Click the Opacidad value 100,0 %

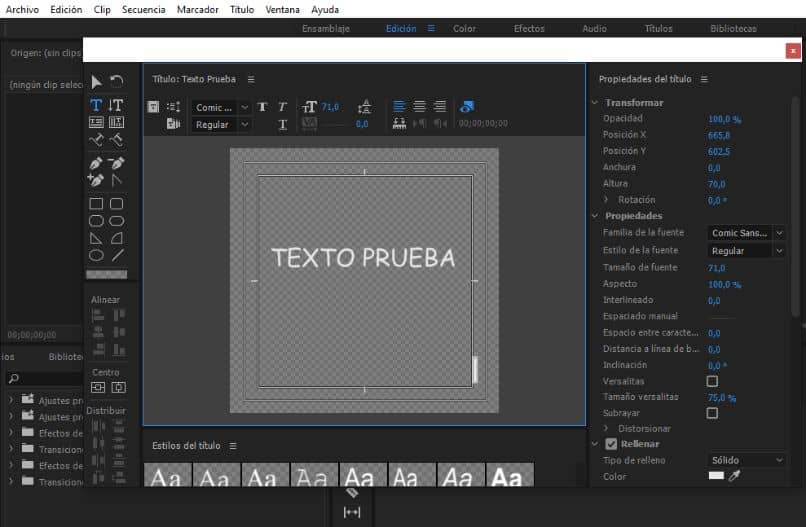(x=724, y=119)
